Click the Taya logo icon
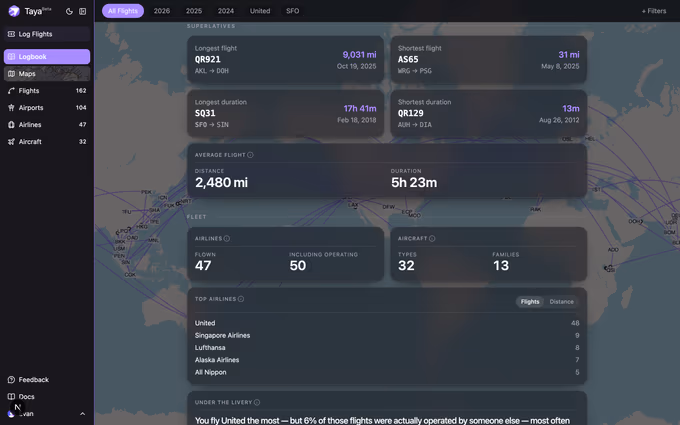 click(x=14, y=11)
